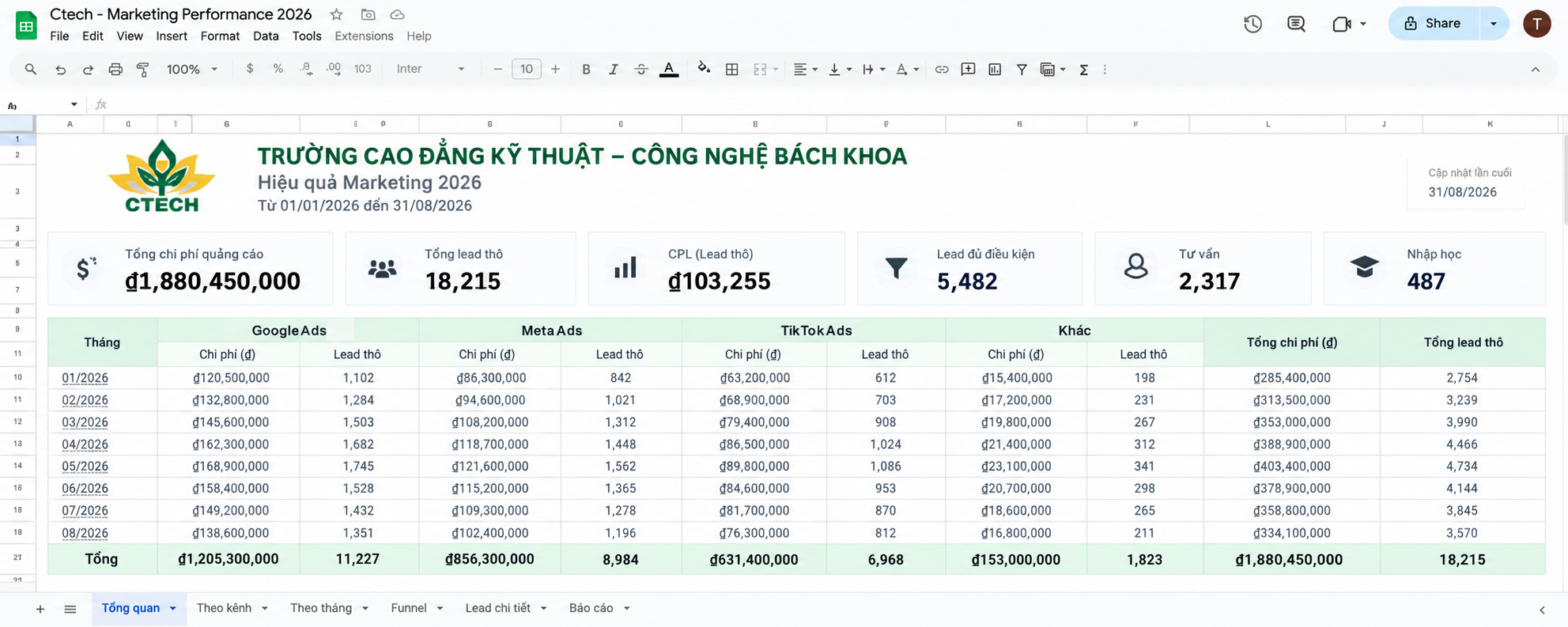Image resolution: width=1568 pixels, height=627 pixels.
Task: Click the Name box
Action: click(42, 104)
